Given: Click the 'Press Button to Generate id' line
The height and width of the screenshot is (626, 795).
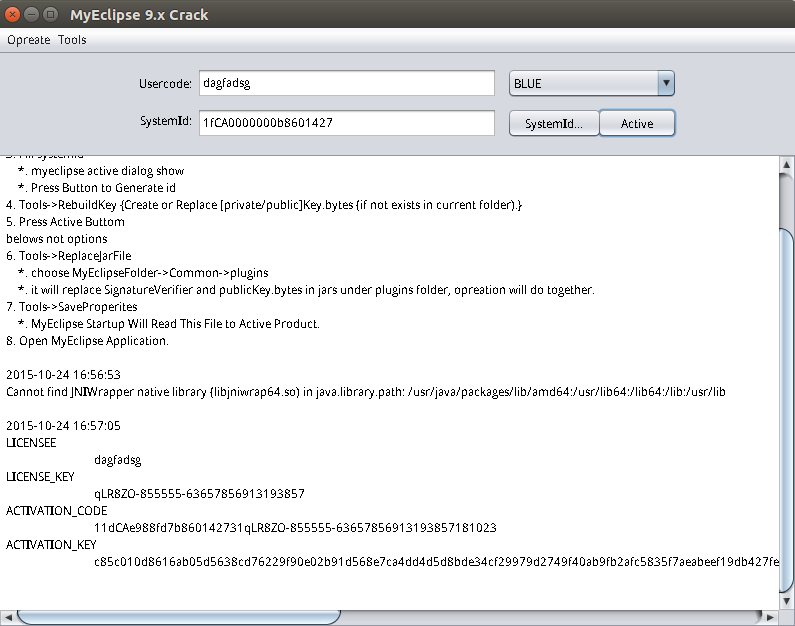Looking at the screenshot, I should pyautogui.click(x=97, y=188).
